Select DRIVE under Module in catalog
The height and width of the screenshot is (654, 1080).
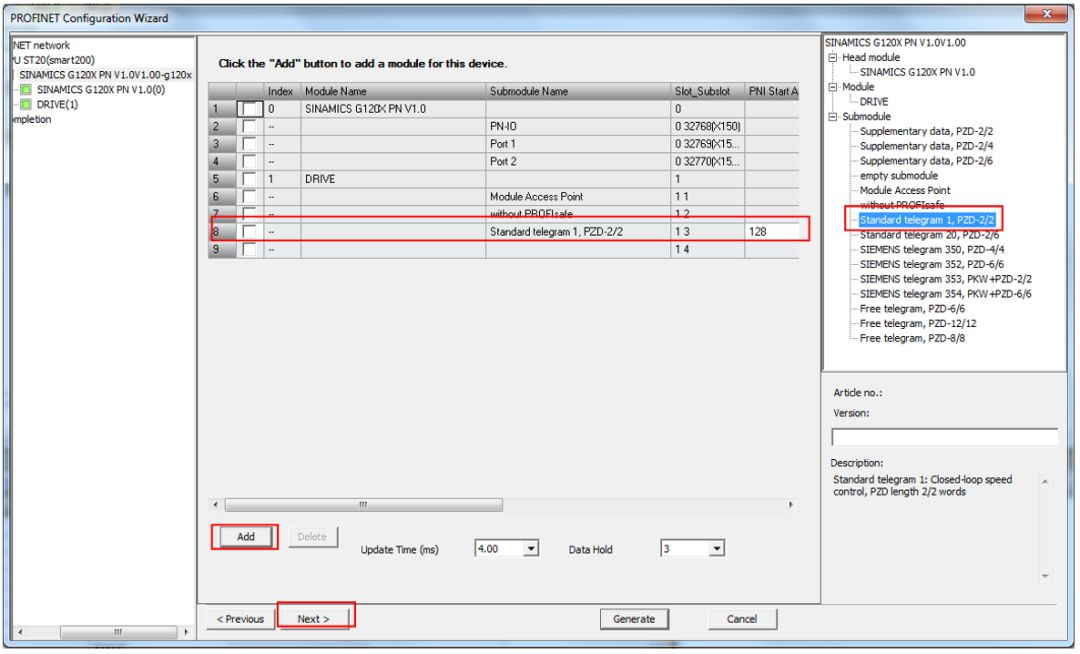tap(874, 102)
